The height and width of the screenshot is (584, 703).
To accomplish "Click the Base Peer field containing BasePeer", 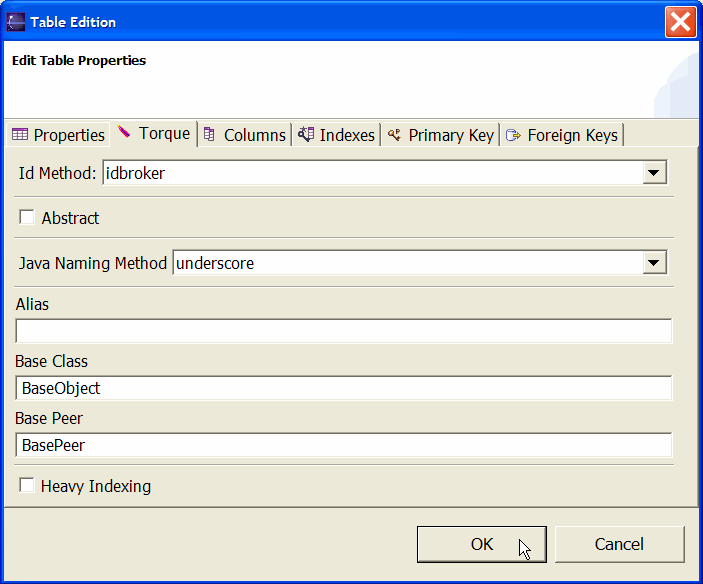I will (x=343, y=445).
